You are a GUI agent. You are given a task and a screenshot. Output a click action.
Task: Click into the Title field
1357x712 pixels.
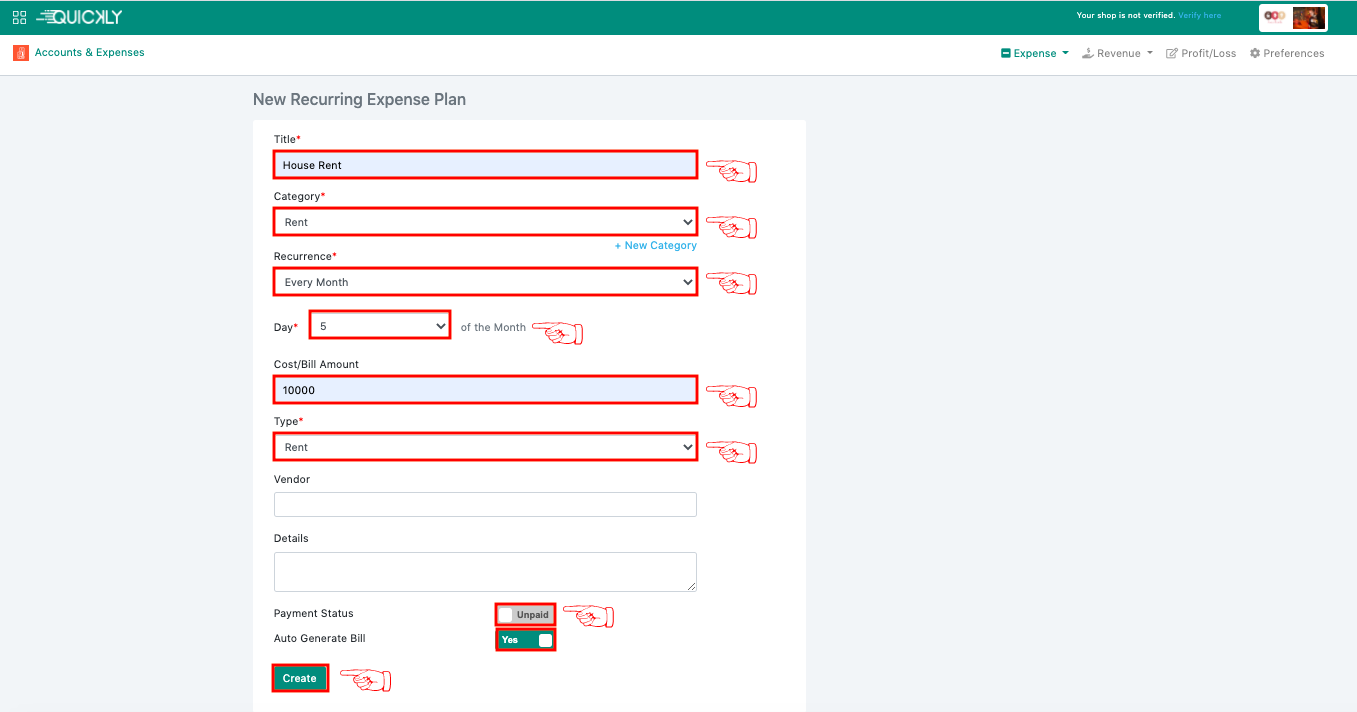(x=485, y=165)
